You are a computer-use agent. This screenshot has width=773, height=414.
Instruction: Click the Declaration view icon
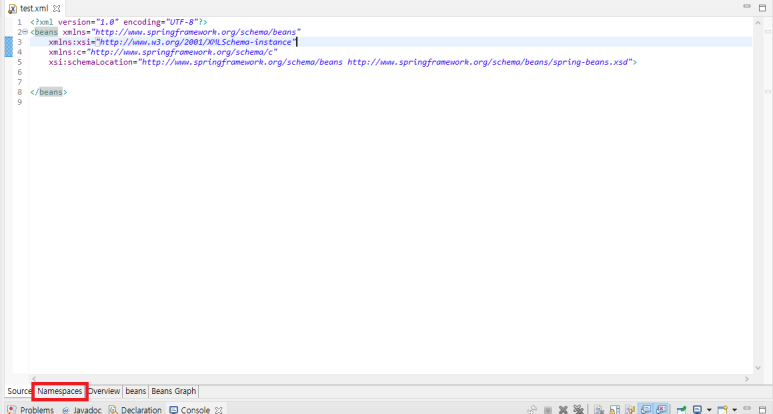113,410
